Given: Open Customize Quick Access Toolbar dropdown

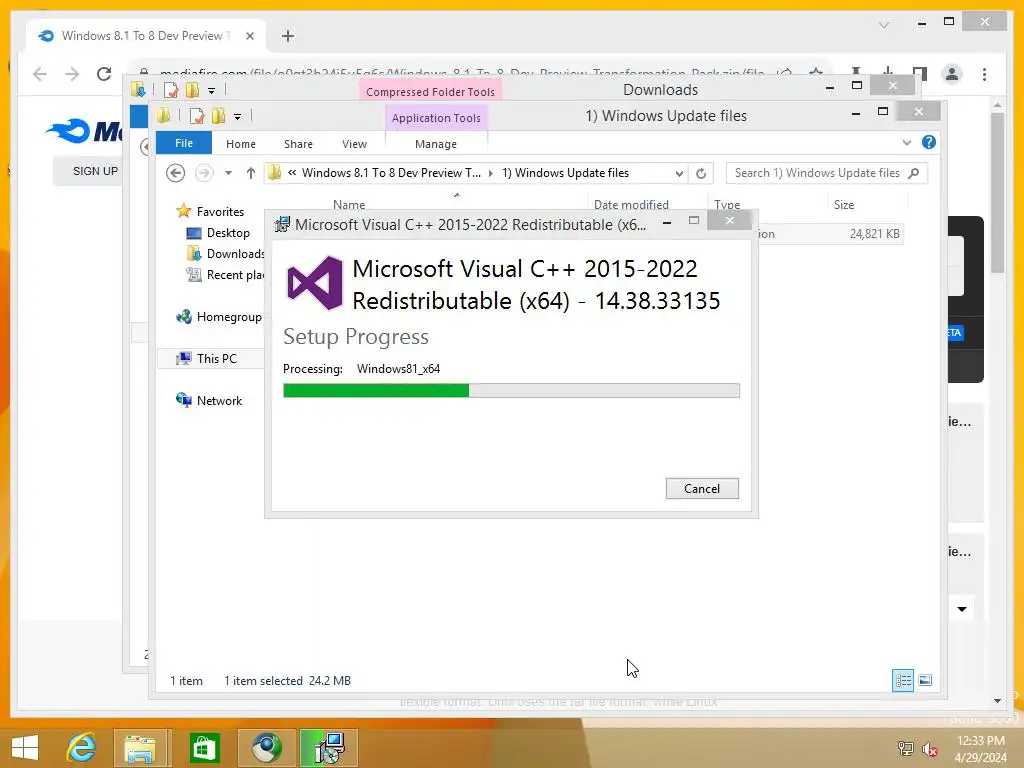Looking at the screenshot, I should click(x=237, y=117).
